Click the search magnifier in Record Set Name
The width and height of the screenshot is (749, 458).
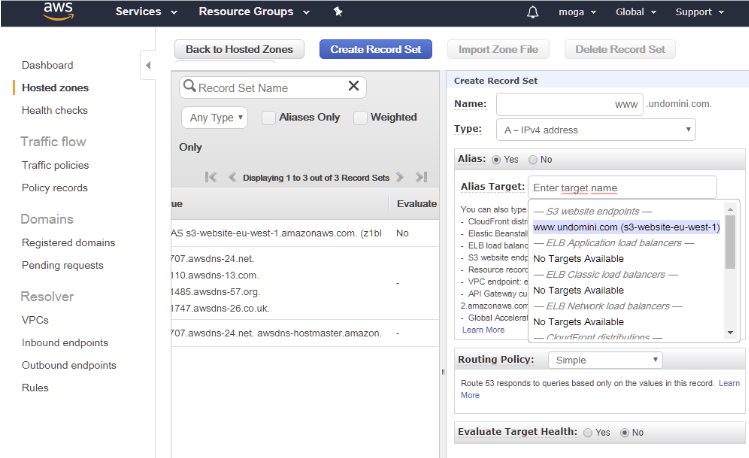pos(190,86)
